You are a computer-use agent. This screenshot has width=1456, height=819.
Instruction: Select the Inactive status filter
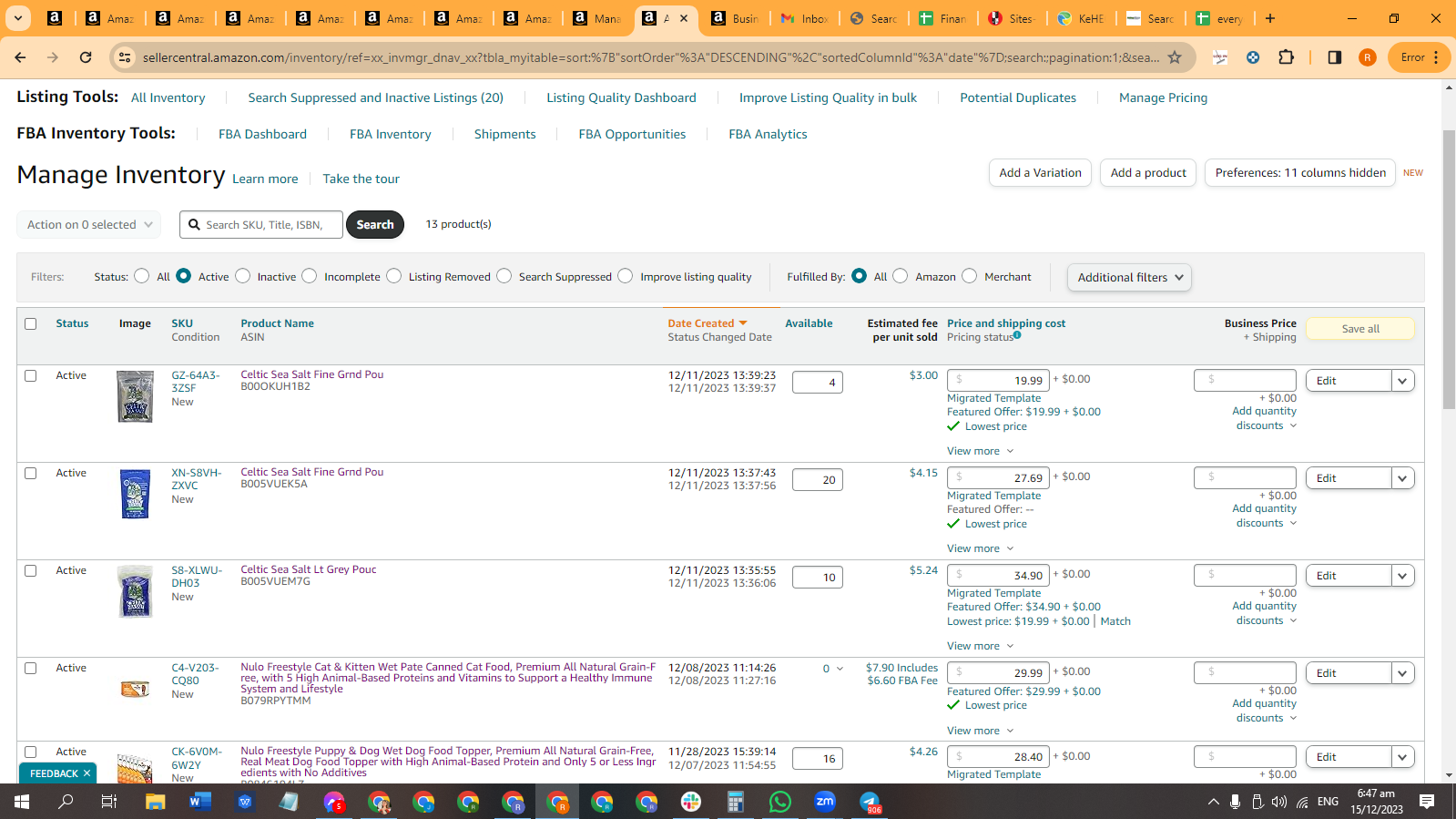(243, 276)
